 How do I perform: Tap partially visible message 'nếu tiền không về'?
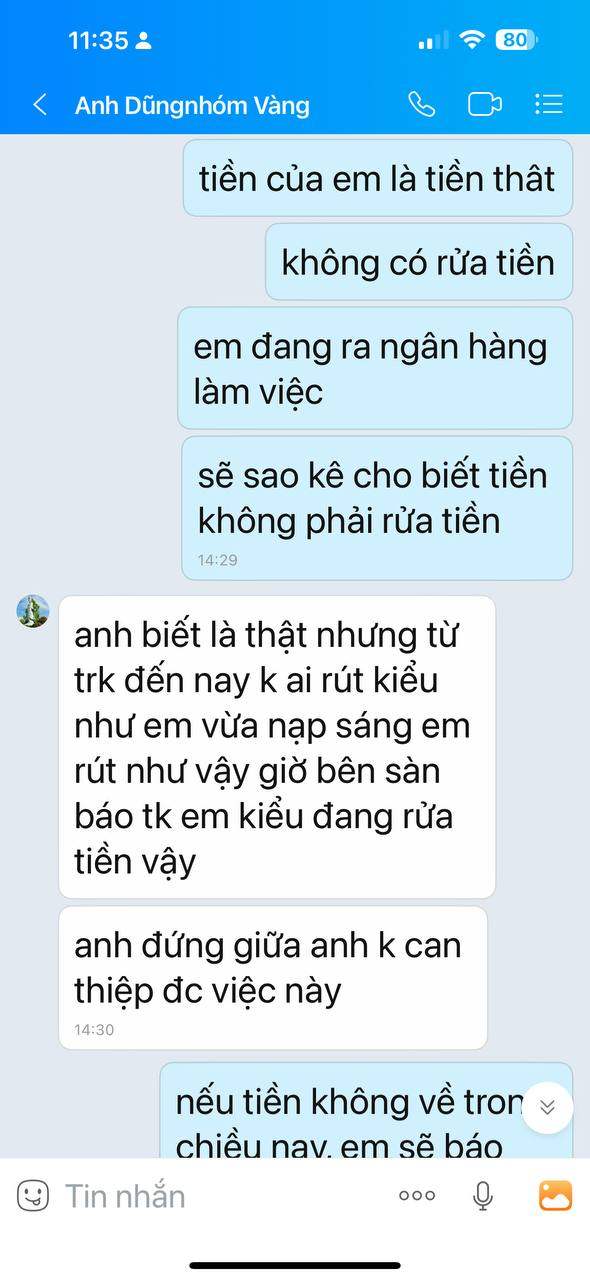(x=366, y=1110)
